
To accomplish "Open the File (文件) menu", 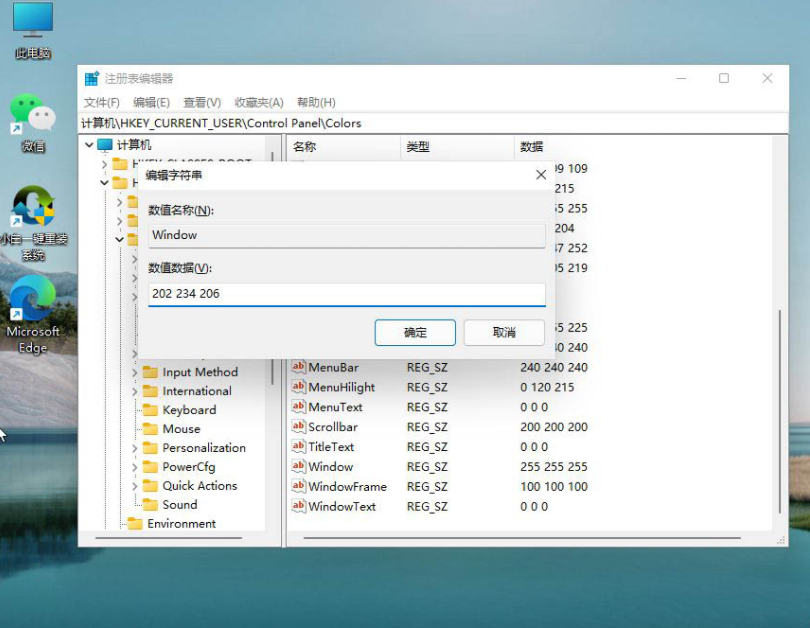I will pos(102,102).
